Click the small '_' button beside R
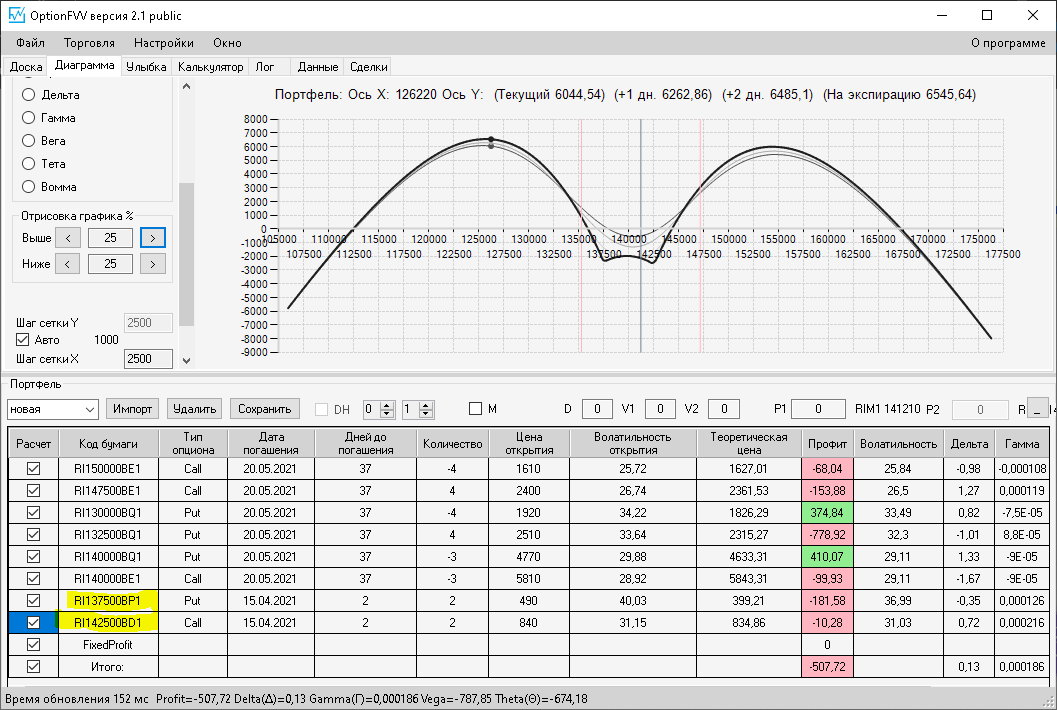This screenshot has height=710, width=1057. [x=1037, y=409]
